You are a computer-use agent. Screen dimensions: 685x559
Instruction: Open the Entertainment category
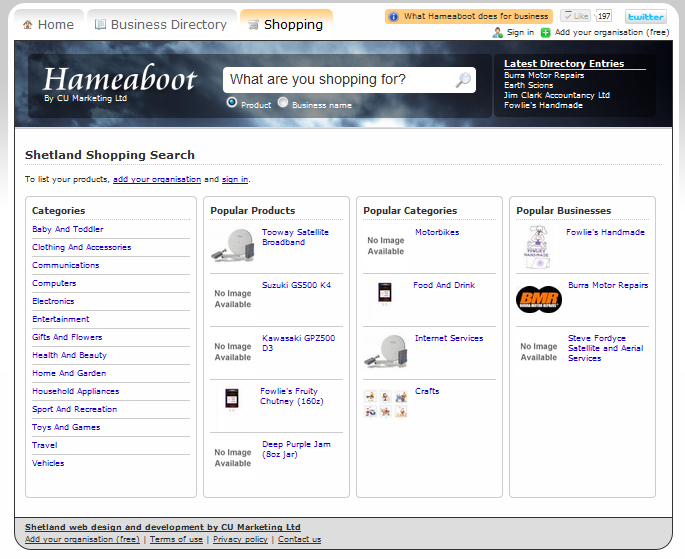[x=61, y=319]
